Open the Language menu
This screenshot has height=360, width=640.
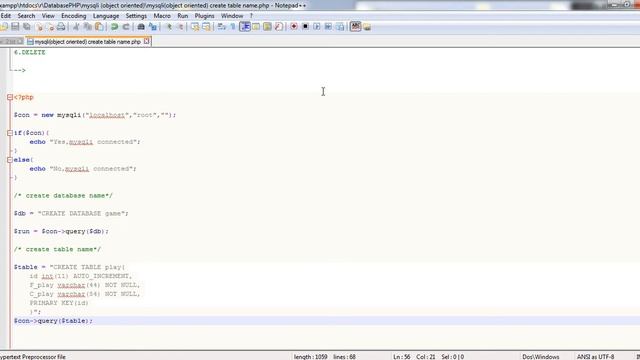[106, 16]
